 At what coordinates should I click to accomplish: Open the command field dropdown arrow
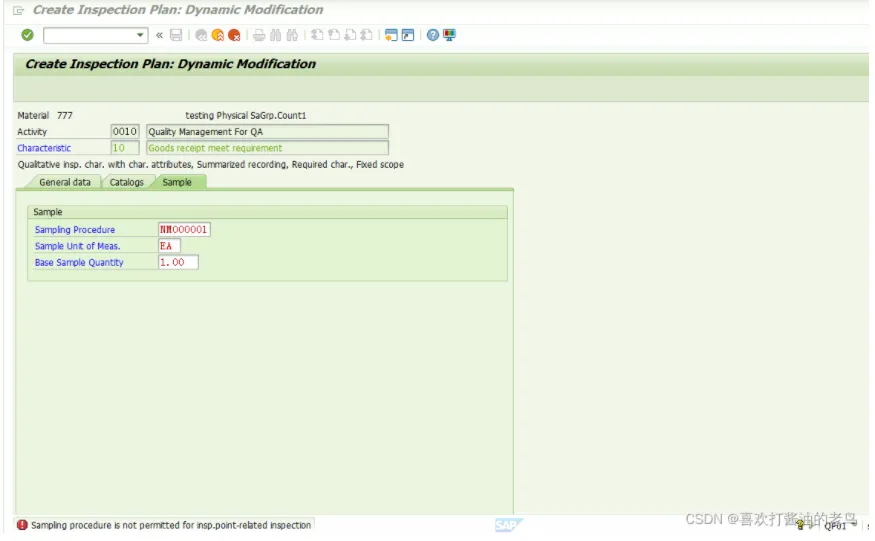(x=140, y=35)
